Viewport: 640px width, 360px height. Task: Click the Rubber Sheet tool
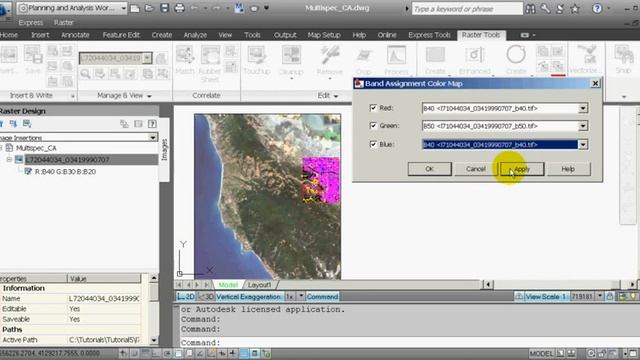pyautogui.click(x=210, y=64)
